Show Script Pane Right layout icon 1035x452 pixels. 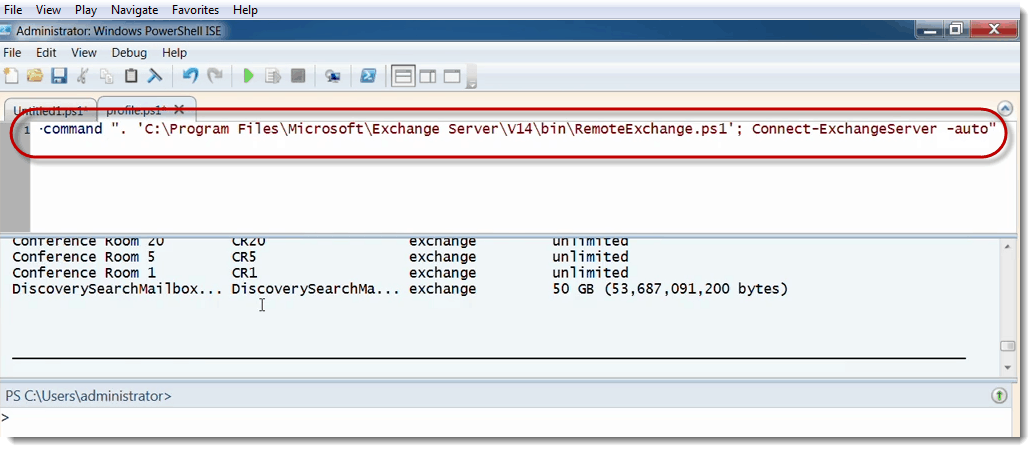point(428,77)
